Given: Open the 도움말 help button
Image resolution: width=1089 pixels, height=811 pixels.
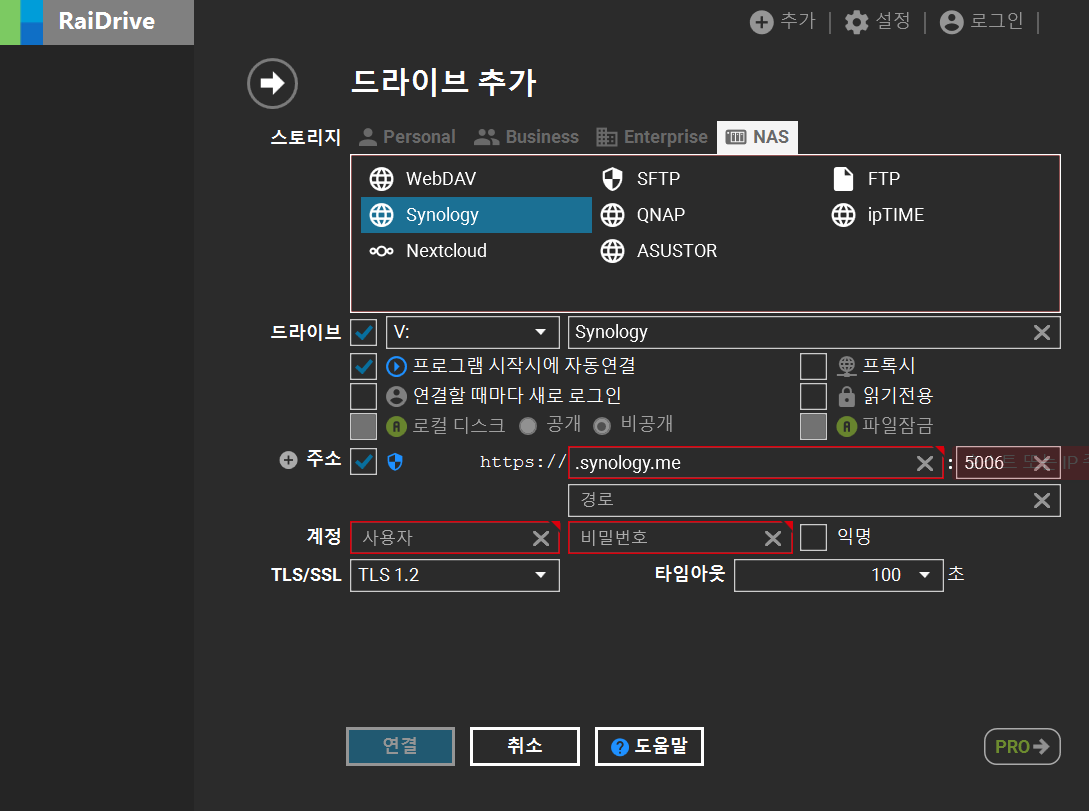Looking at the screenshot, I should pyautogui.click(x=649, y=746).
